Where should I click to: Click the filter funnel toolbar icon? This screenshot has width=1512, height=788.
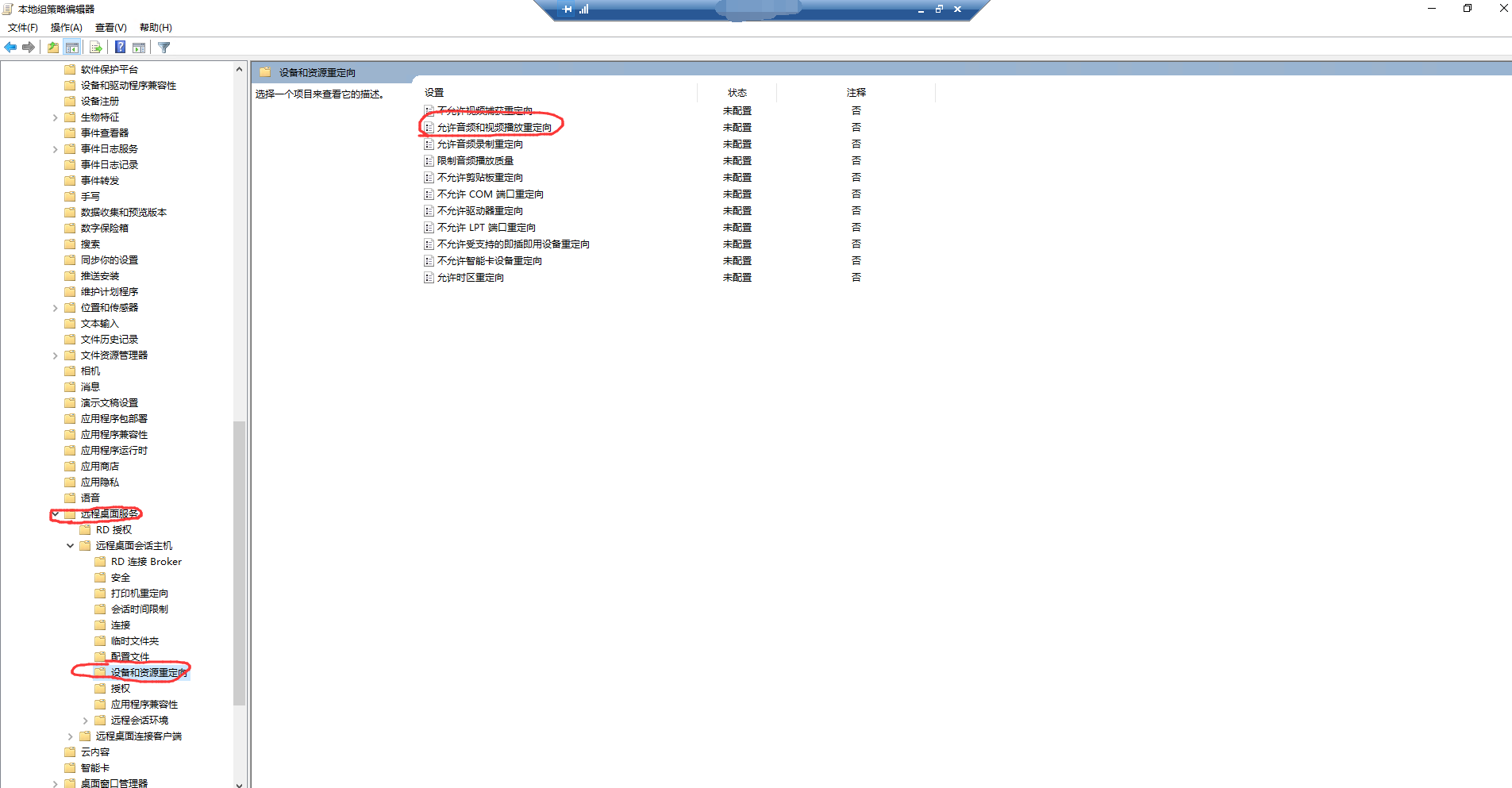(164, 48)
